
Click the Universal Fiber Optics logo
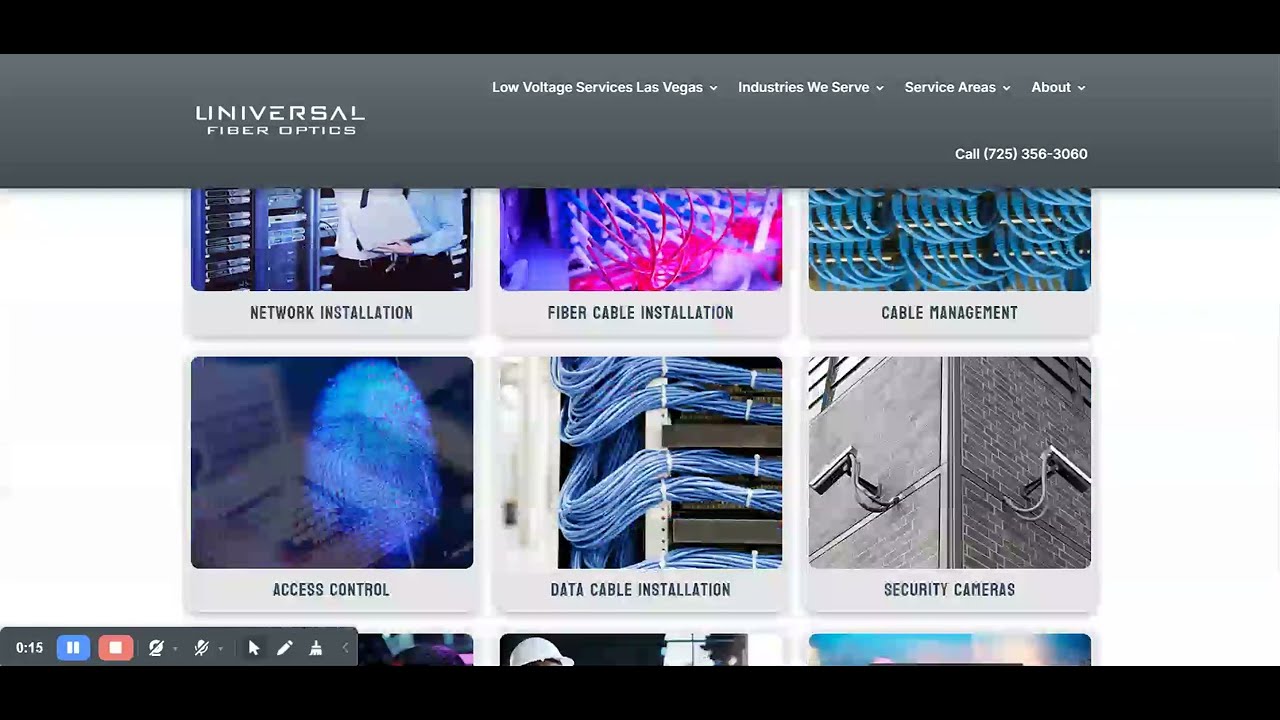click(x=280, y=120)
